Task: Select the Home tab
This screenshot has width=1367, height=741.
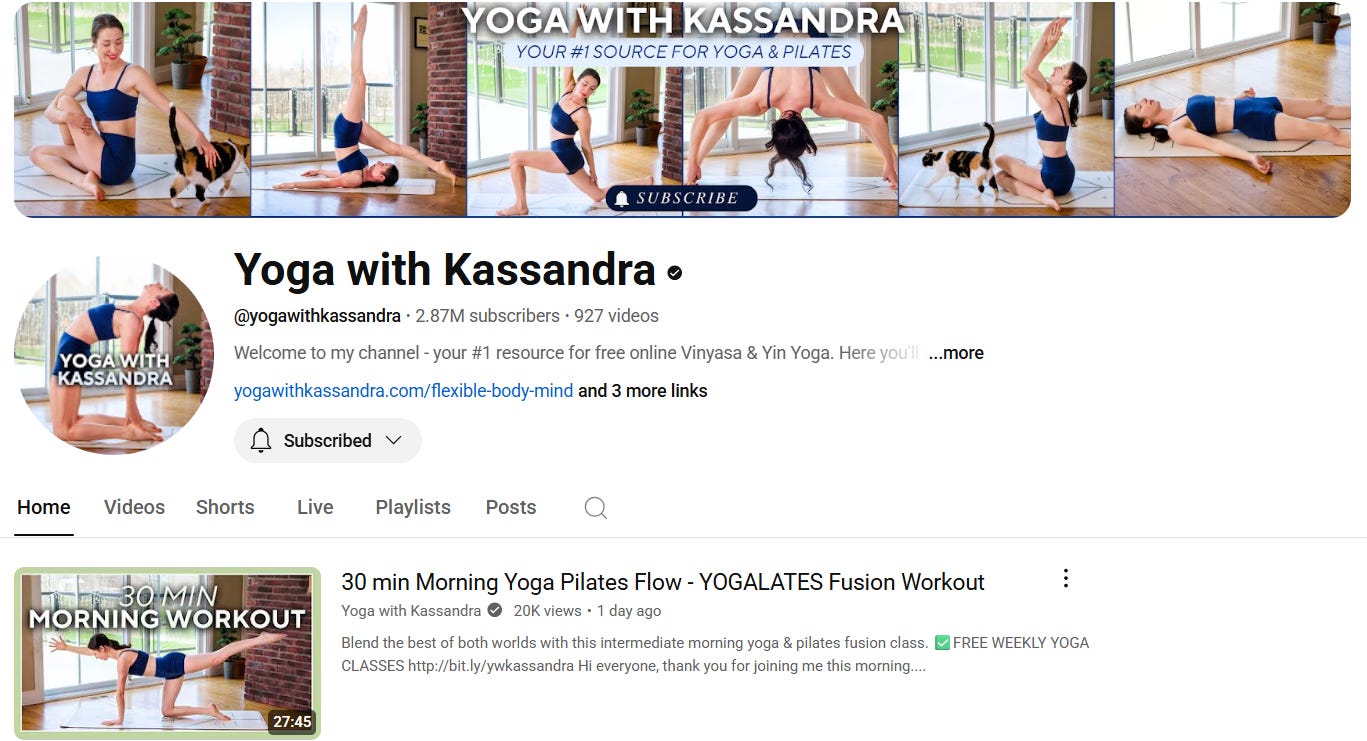Action: click(x=44, y=508)
